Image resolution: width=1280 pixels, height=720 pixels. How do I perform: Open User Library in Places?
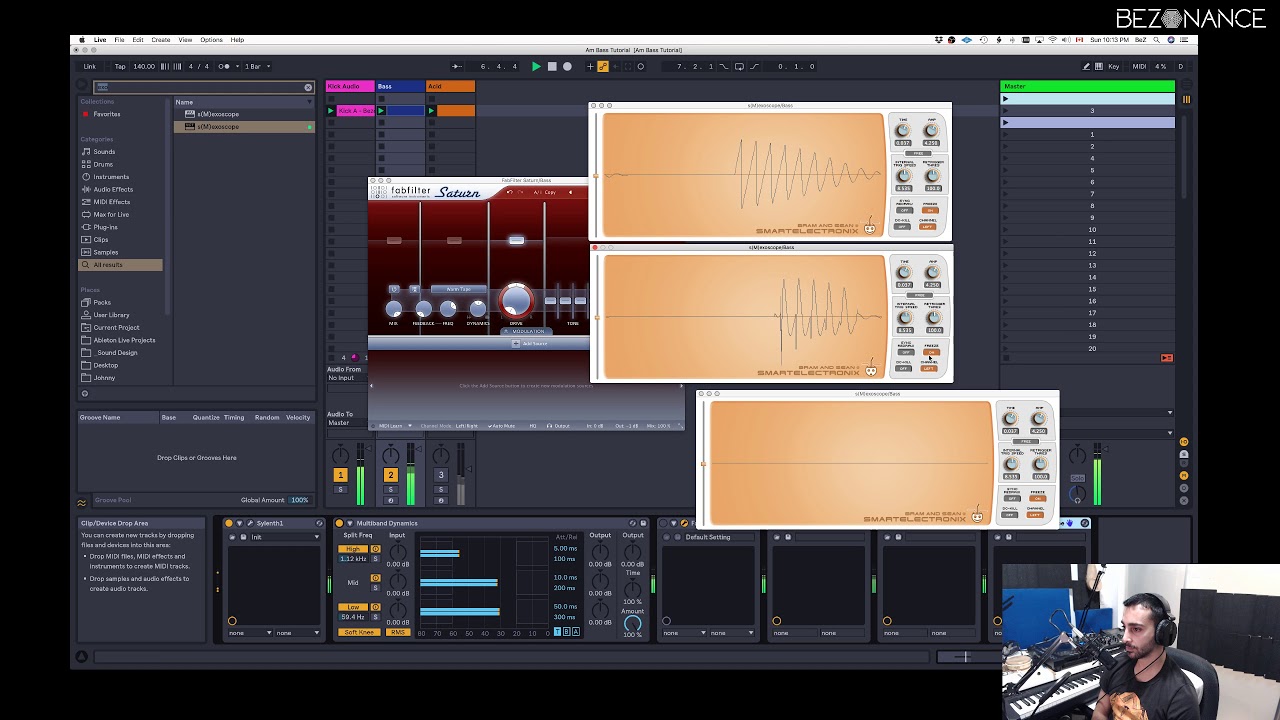[111, 315]
